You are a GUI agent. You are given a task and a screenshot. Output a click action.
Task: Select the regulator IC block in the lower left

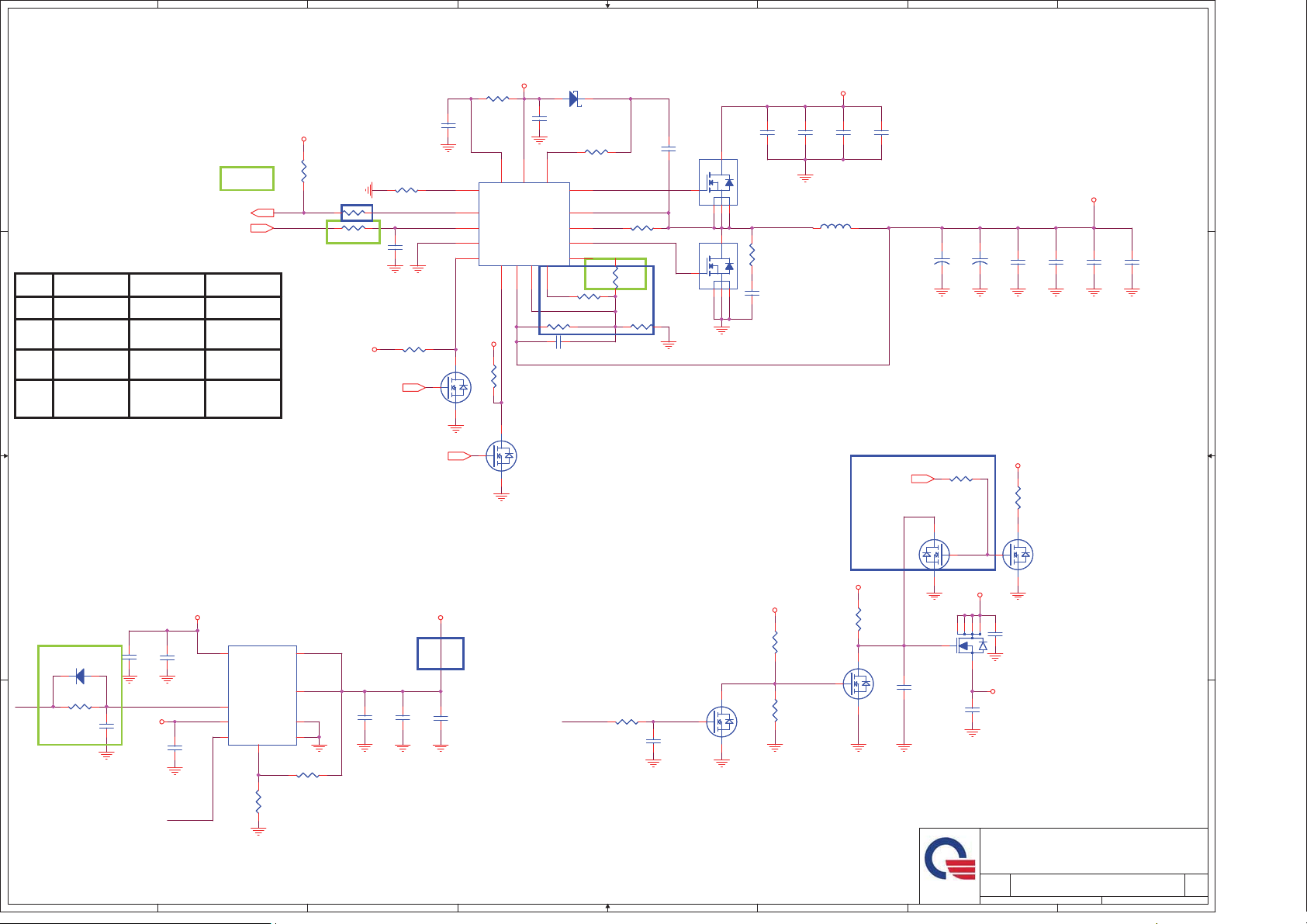click(262, 695)
